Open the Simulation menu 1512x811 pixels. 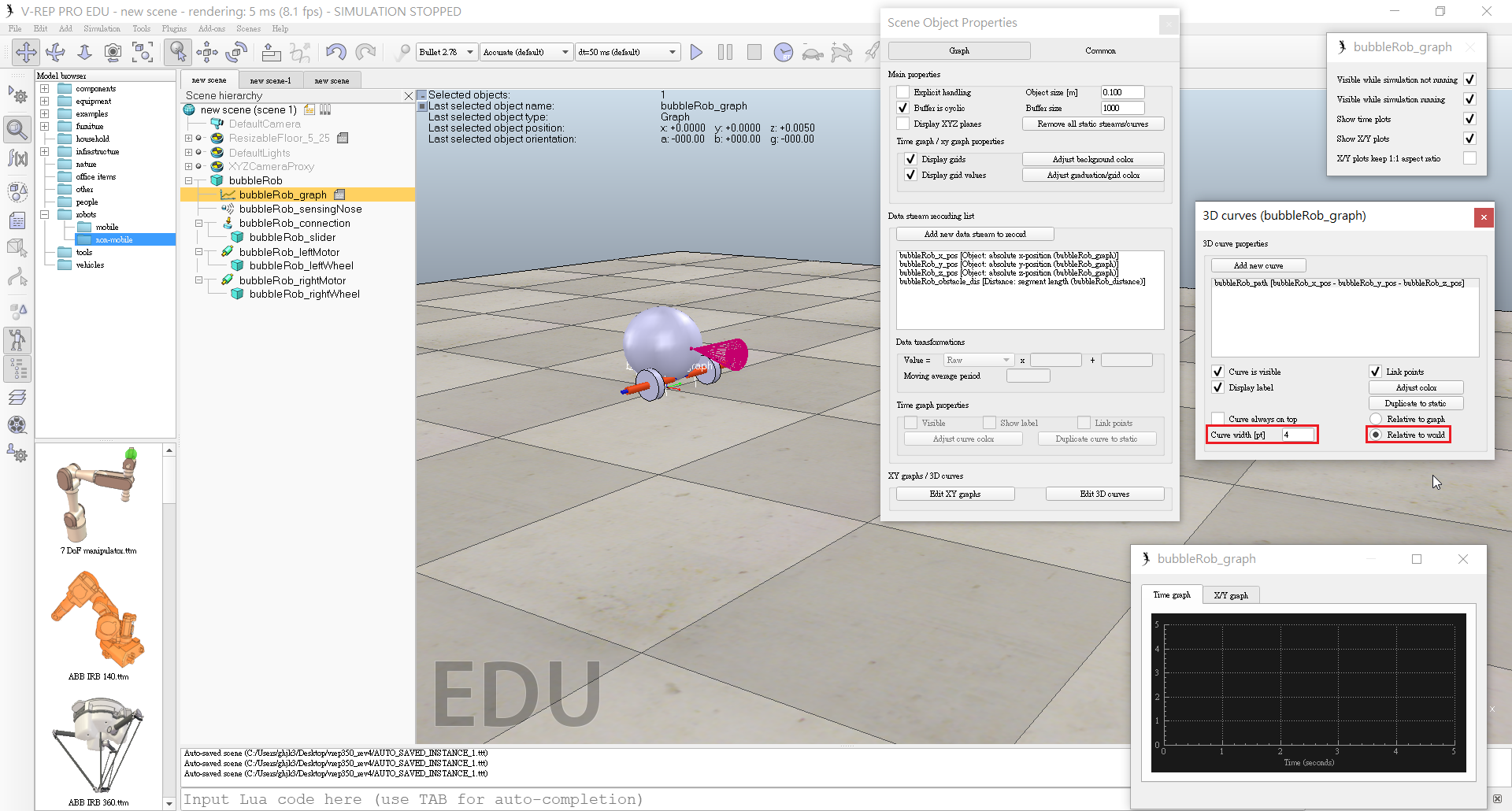[x=102, y=28]
